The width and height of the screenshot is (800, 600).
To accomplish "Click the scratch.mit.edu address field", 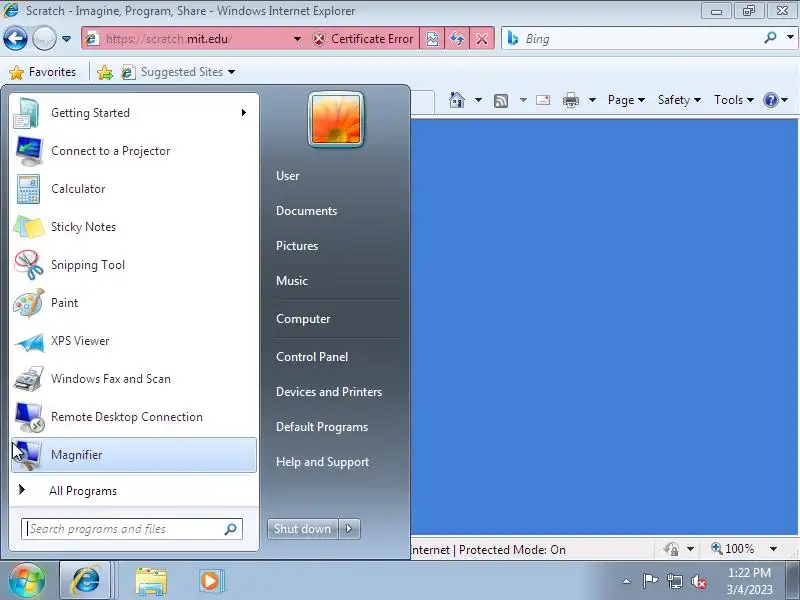I will (x=186, y=39).
